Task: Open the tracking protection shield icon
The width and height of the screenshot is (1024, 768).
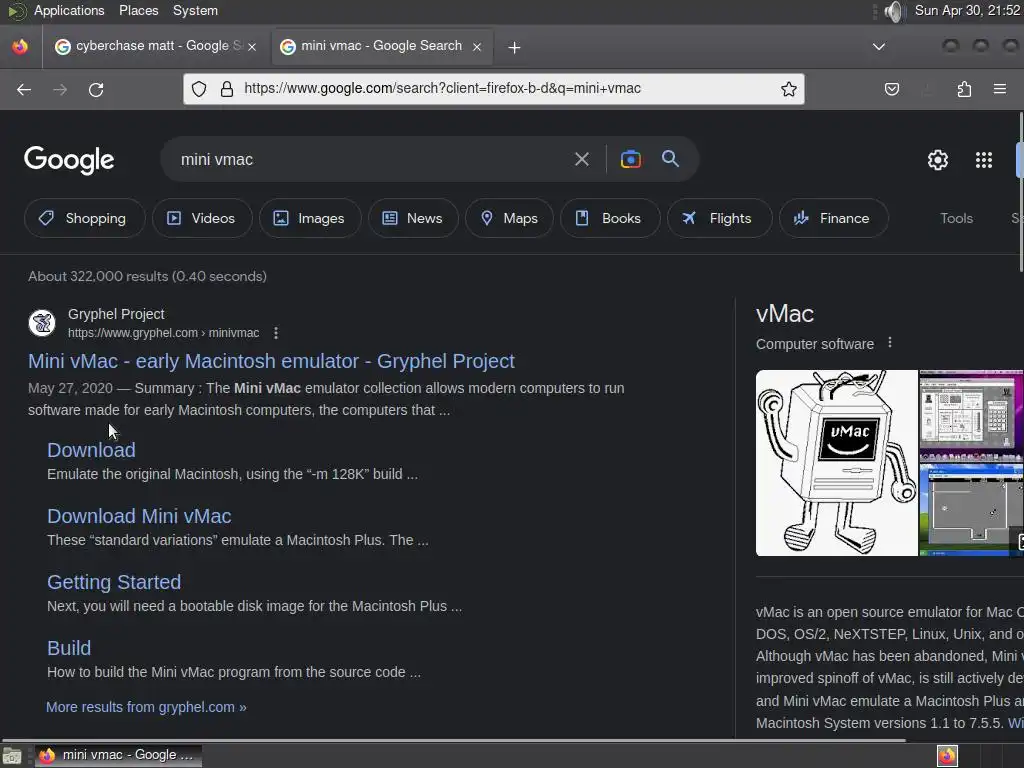Action: tap(199, 89)
